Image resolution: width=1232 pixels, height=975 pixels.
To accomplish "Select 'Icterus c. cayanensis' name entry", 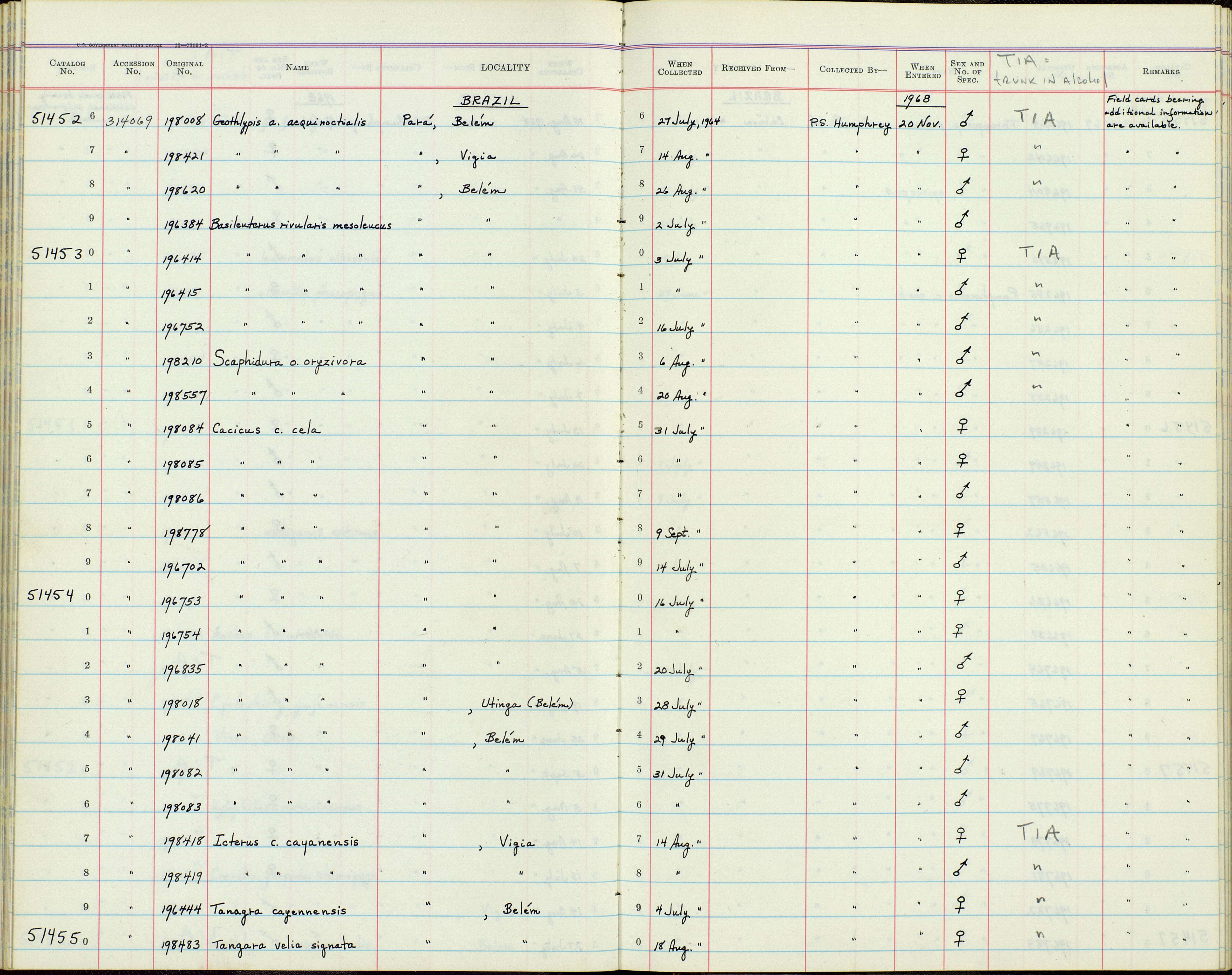I will tap(286, 842).
